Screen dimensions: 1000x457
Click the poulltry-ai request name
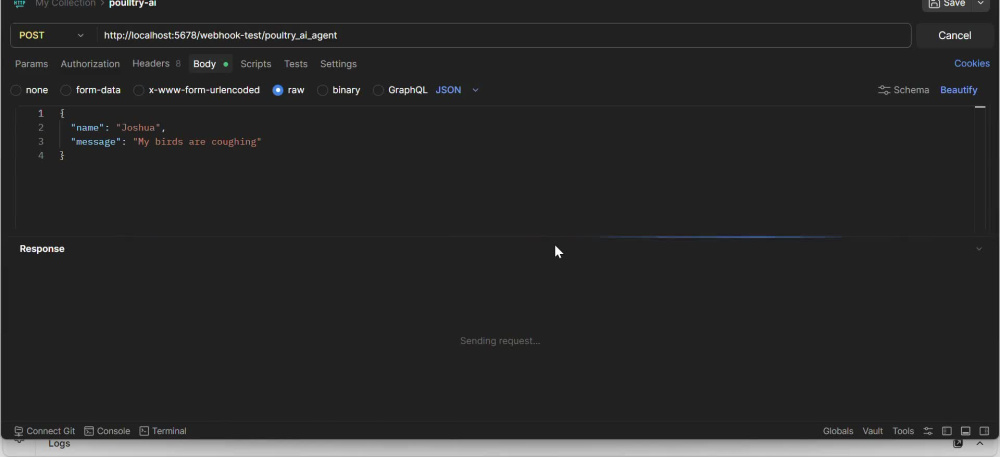point(133,4)
